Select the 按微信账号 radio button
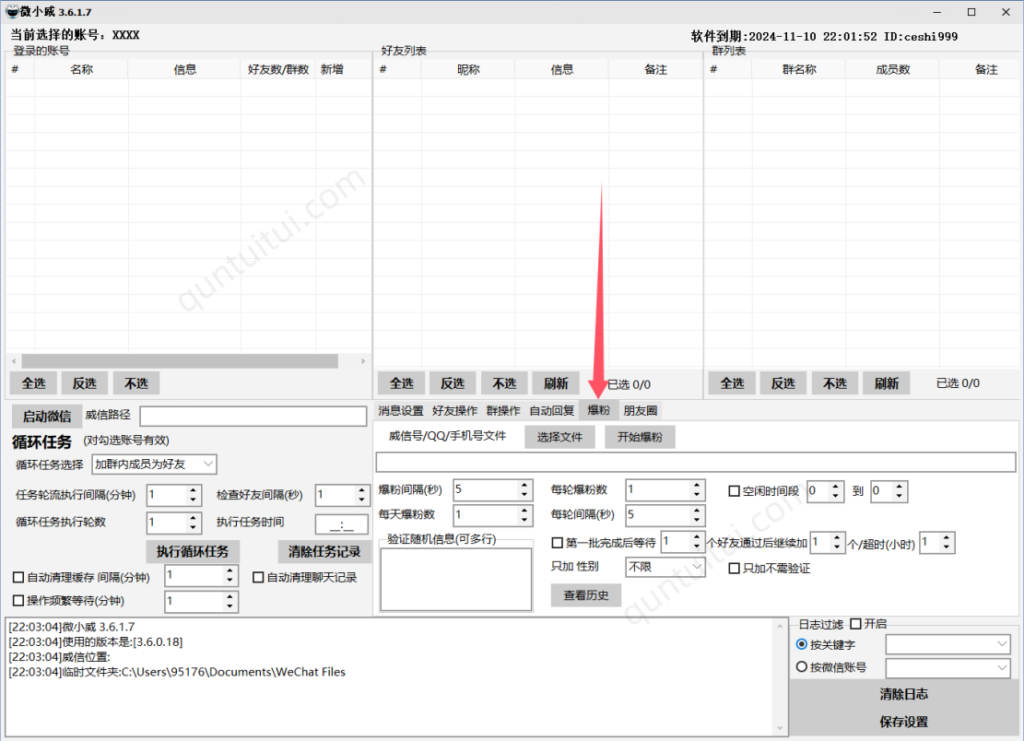The height and width of the screenshot is (741, 1024). tap(802, 667)
